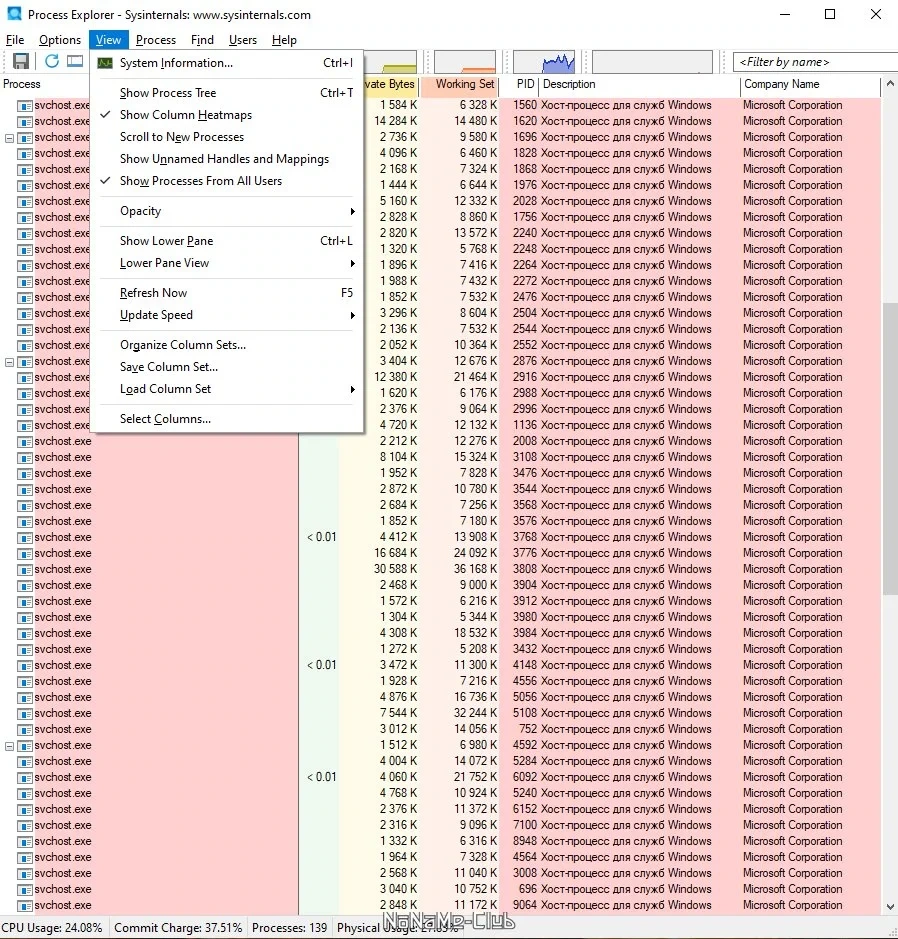Sort by Private Bytes column header

(x=390, y=84)
